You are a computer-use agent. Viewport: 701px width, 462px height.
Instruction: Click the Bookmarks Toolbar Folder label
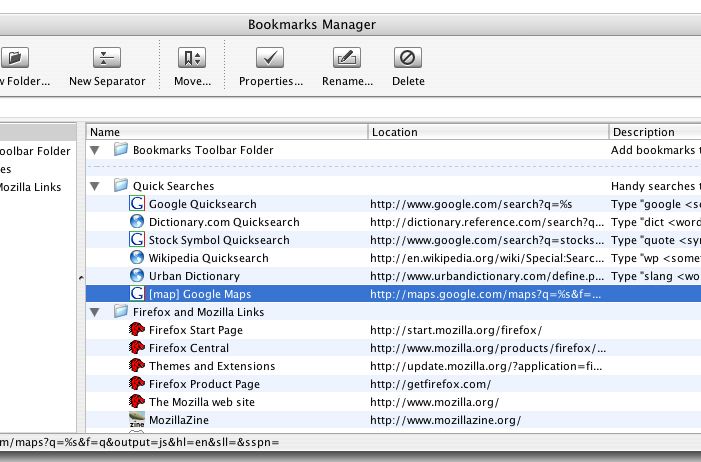click(203, 150)
